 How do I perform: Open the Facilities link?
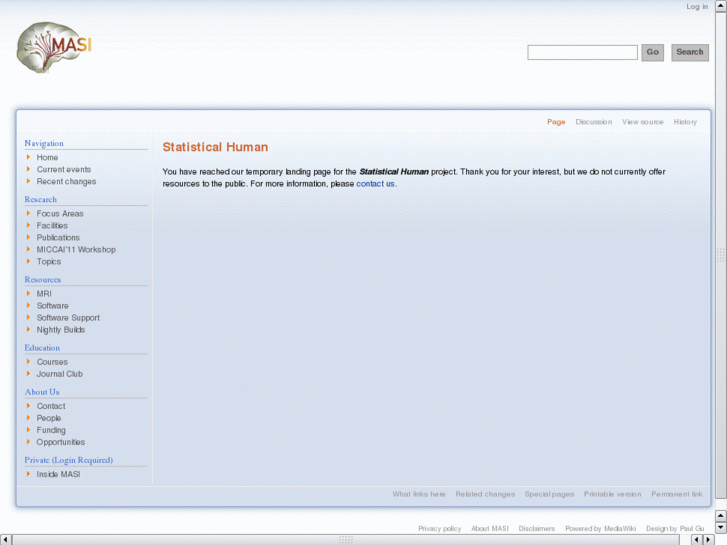[52, 225]
